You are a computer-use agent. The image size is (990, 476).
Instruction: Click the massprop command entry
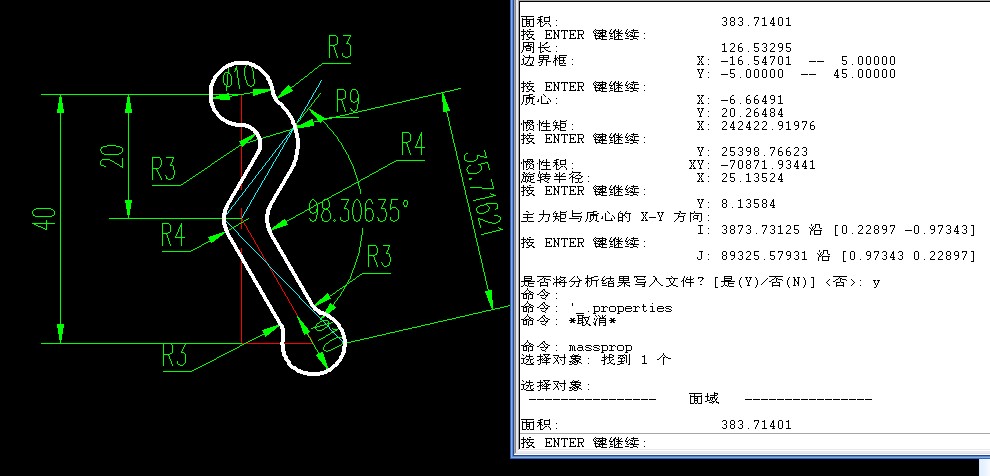600,347
